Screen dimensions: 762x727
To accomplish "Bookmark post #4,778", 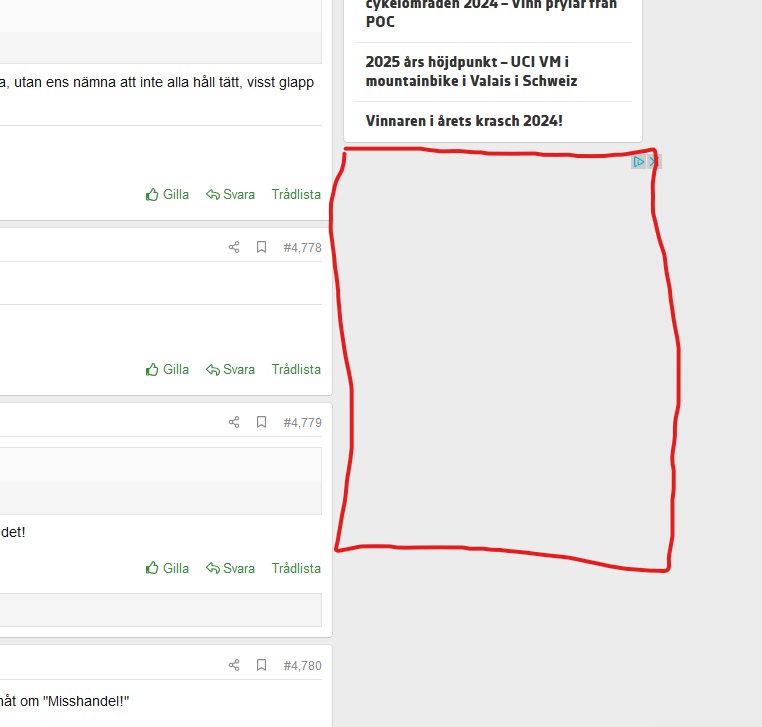I will tap(261, 247).
